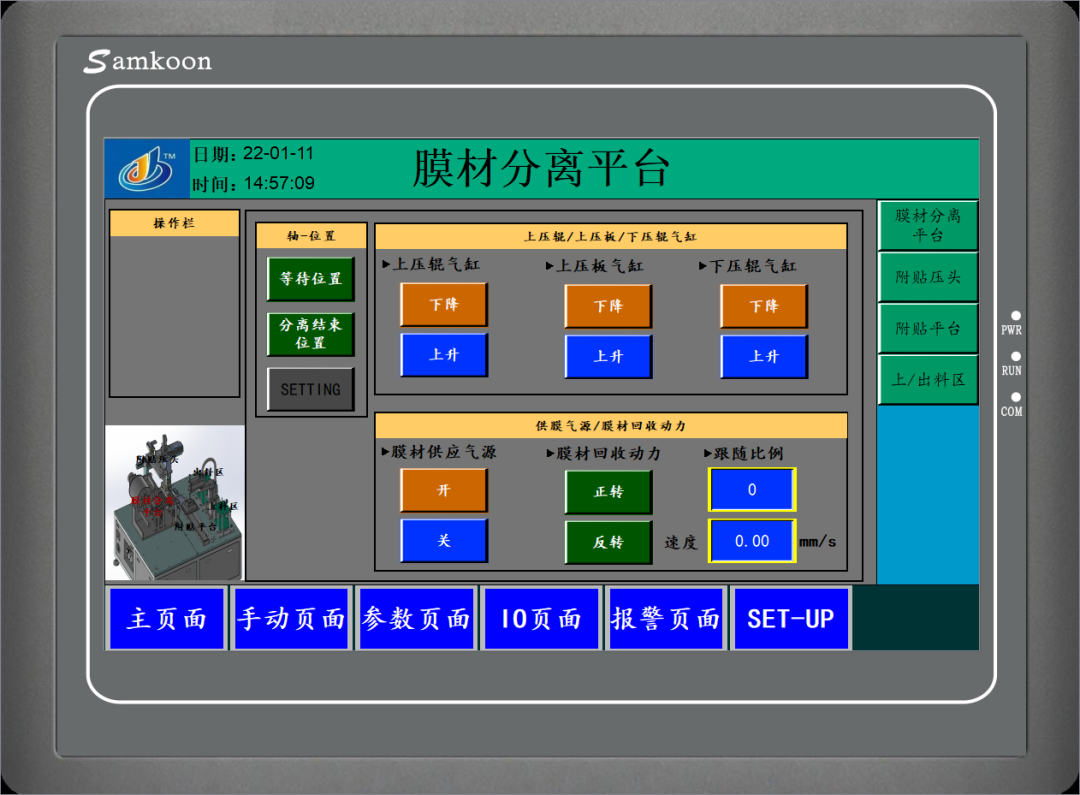
Task: Move axis to 分离结束位置
Action: pos(311,334)
